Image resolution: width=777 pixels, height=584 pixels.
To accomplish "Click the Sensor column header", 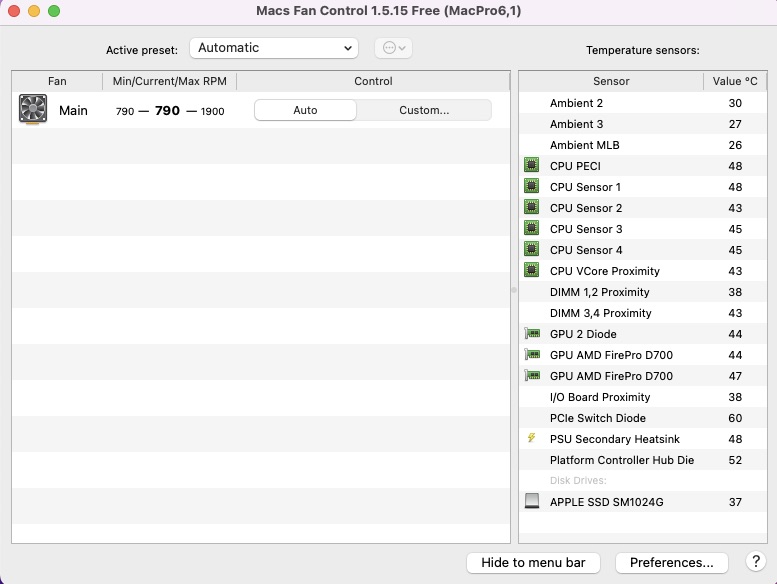I will (611, 81).
